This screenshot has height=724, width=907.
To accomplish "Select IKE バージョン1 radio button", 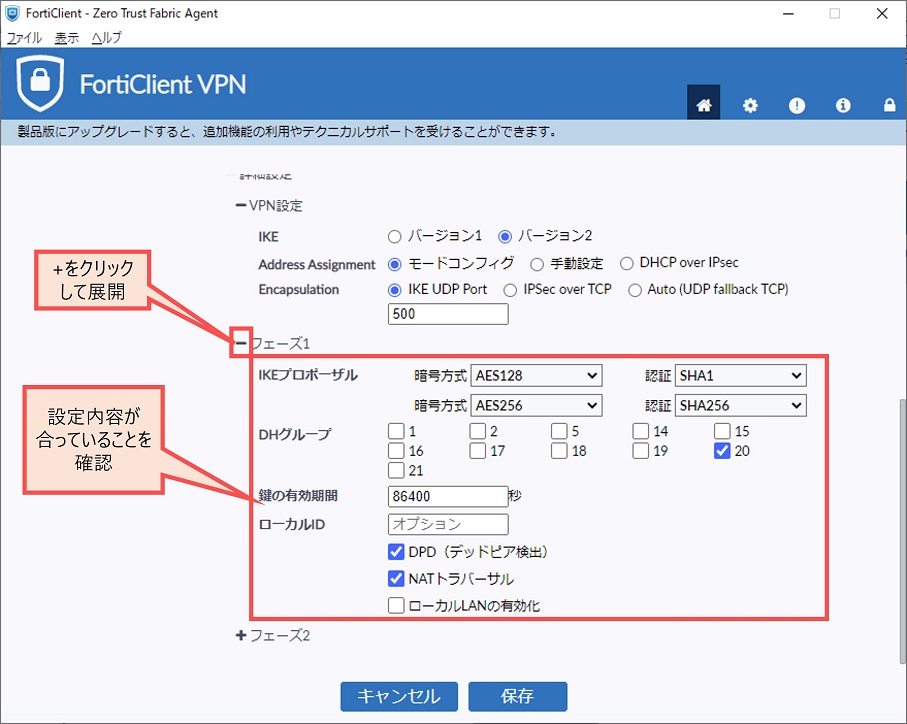I will [x=395, y=236].
